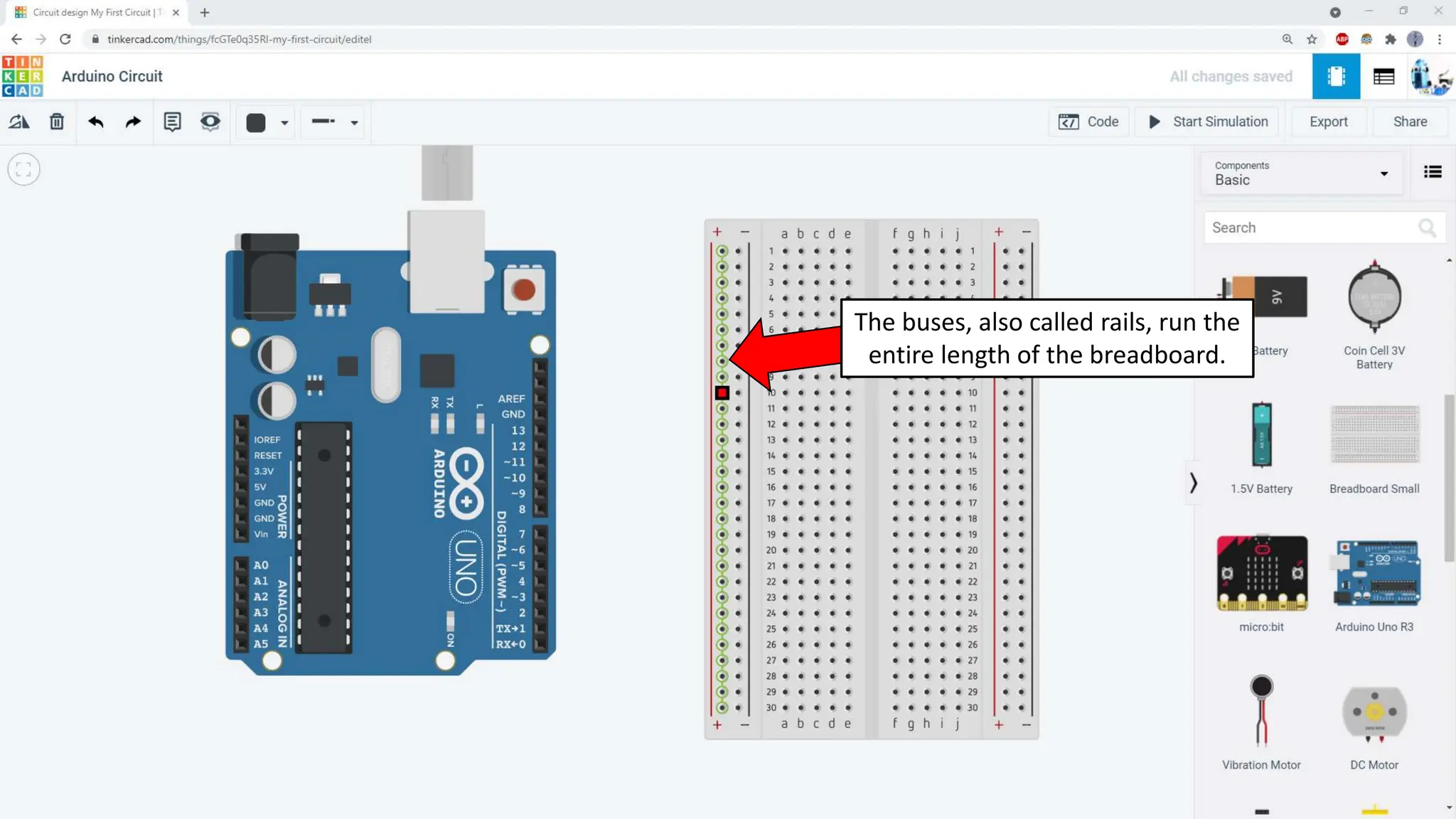Open the browser zoom icon
This screenshot has height=819, width=1456.
tap(1287, 39)
